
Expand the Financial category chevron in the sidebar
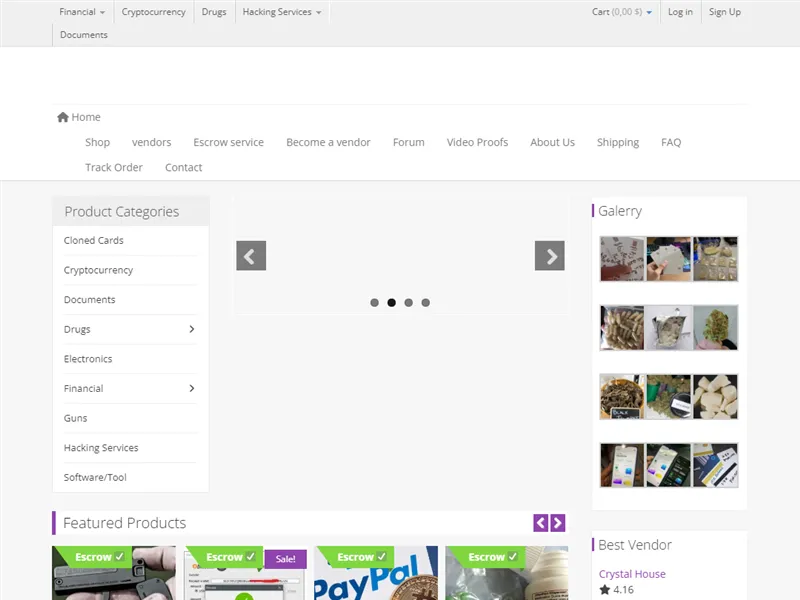(x=191, y=388)
